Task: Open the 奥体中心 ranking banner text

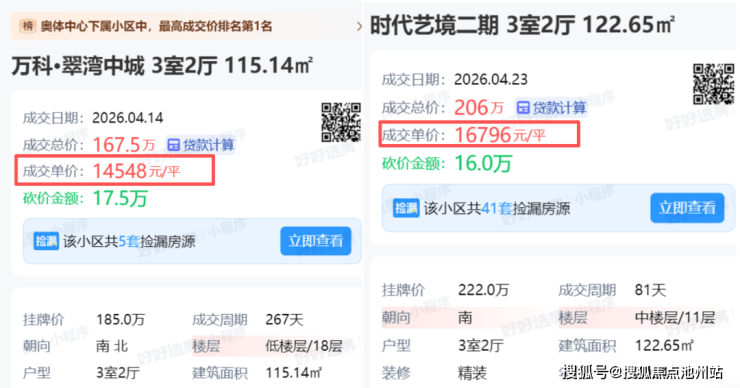Action: point(156,26)
